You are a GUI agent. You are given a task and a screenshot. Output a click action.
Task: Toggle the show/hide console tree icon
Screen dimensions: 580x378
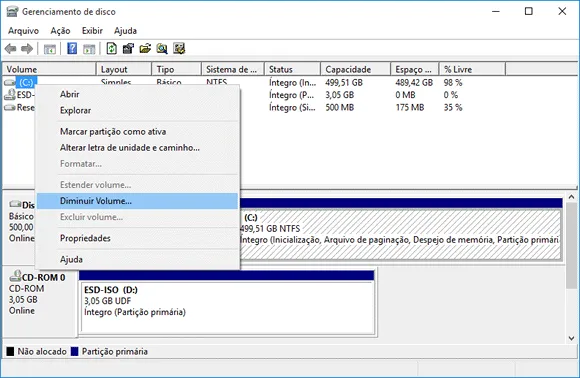50,48
